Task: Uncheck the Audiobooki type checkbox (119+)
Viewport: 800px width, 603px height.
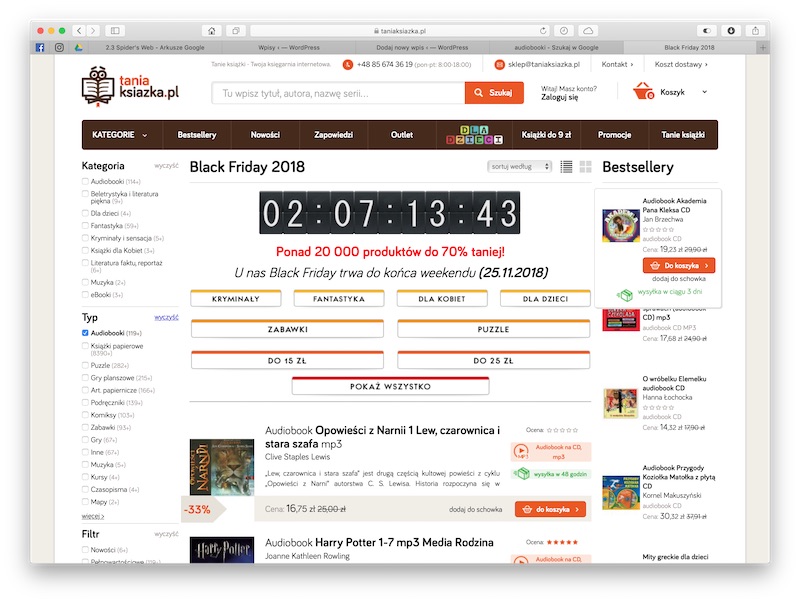Action: pos(85,333)
